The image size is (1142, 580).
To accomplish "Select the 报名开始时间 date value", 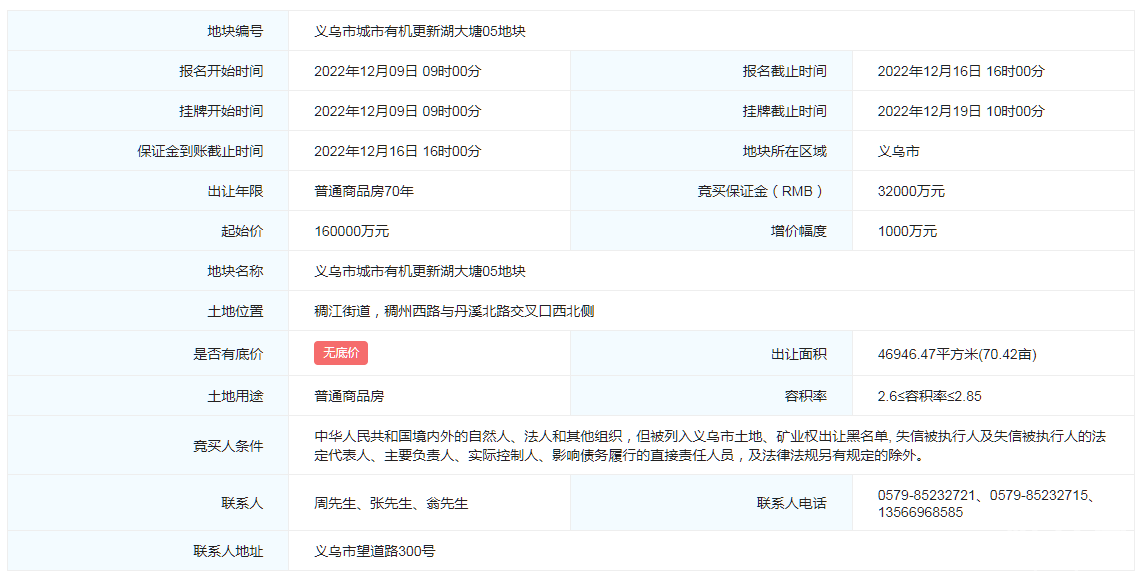I will click(x=397, y=71).
